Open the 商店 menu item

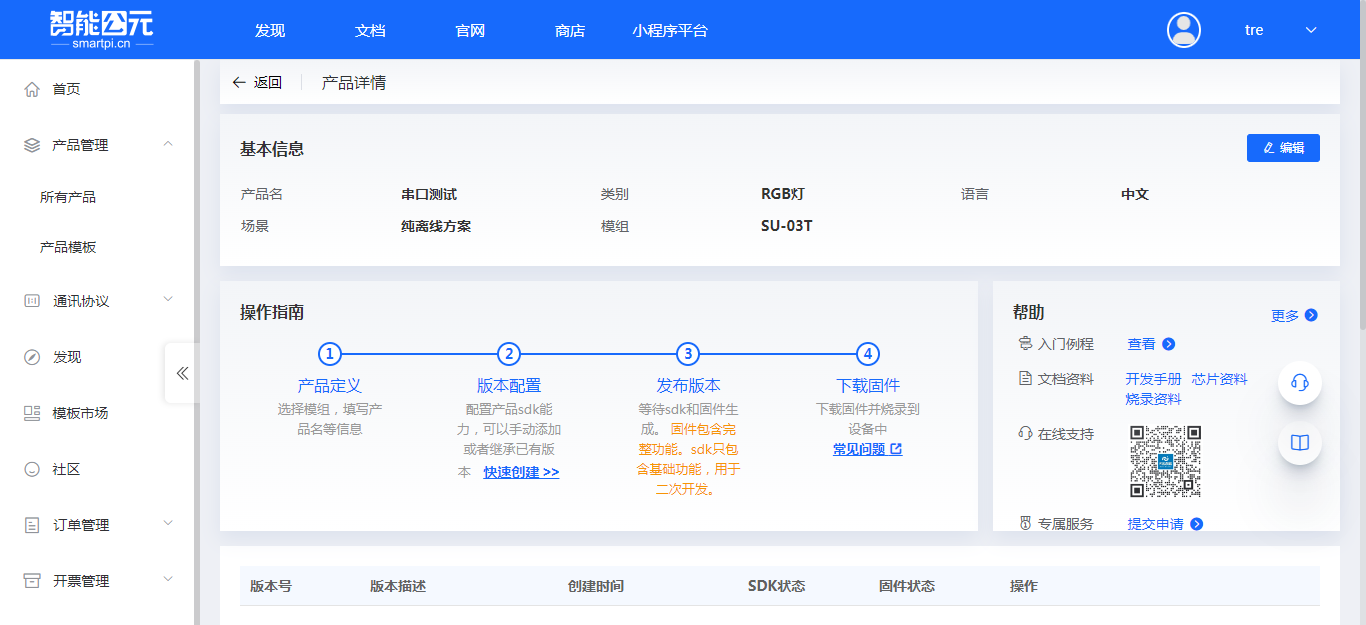pos(570,30)
